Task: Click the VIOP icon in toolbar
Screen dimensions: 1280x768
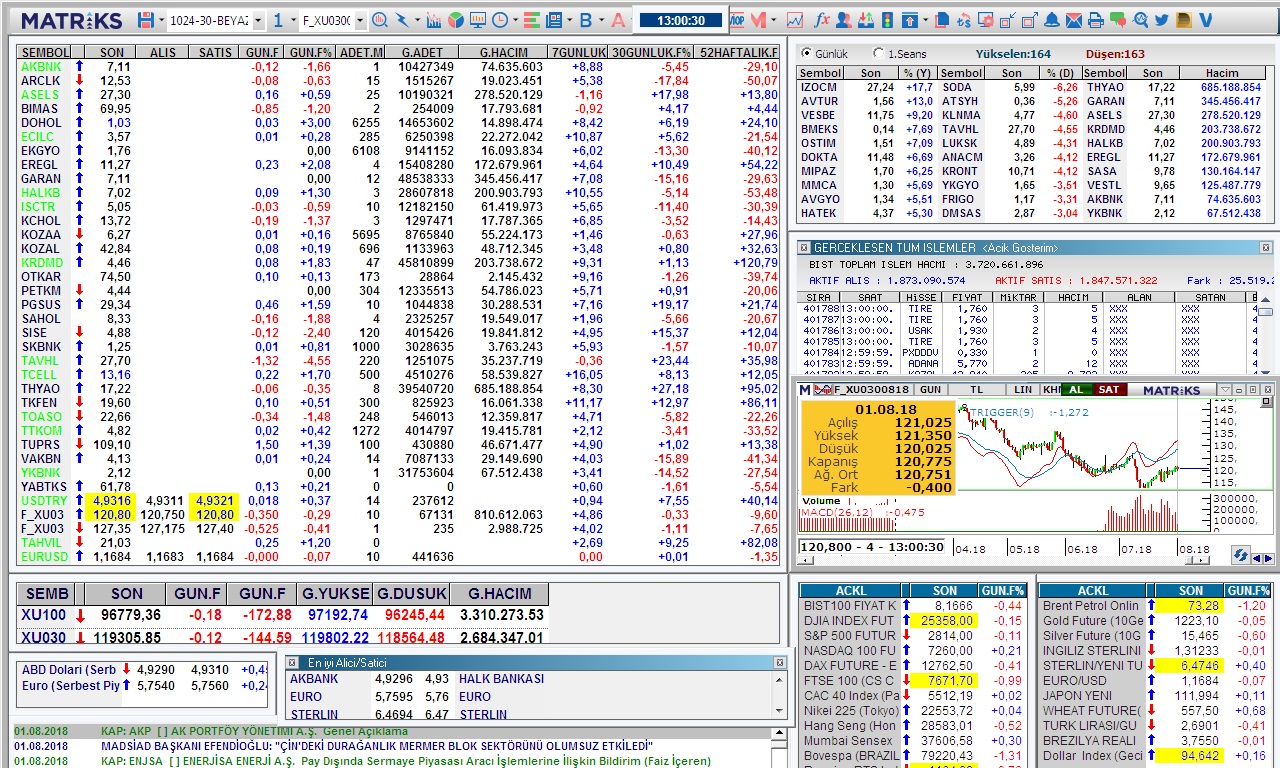Action: tap(737, 20)
